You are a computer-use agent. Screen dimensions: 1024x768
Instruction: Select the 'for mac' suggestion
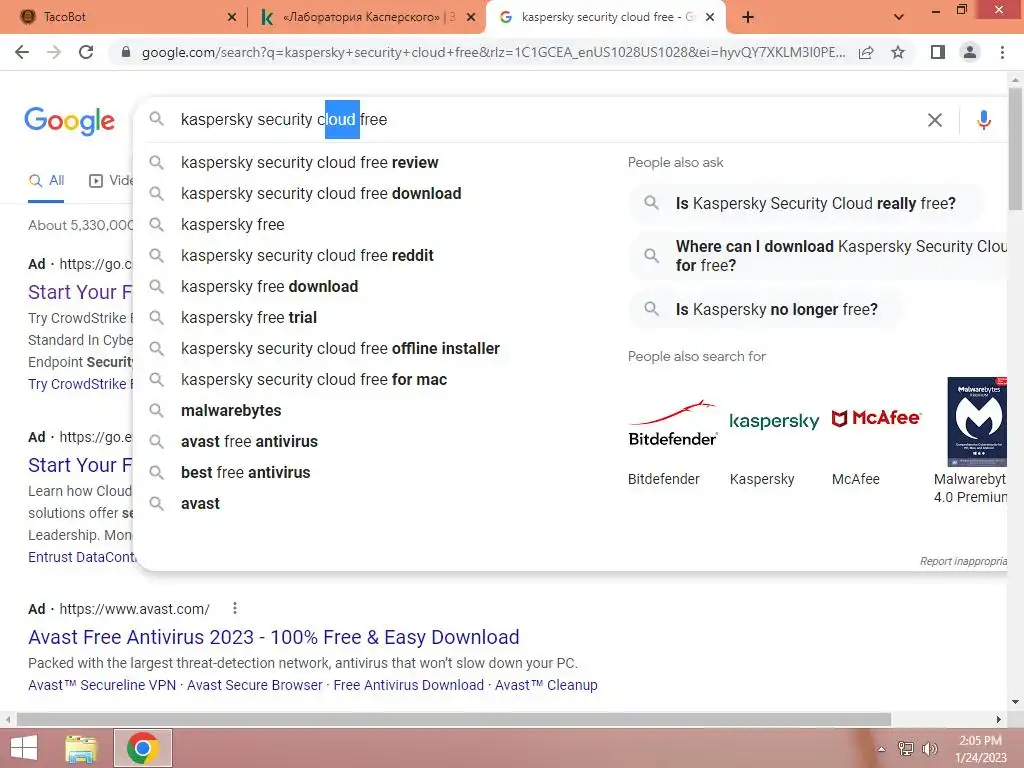313,379
